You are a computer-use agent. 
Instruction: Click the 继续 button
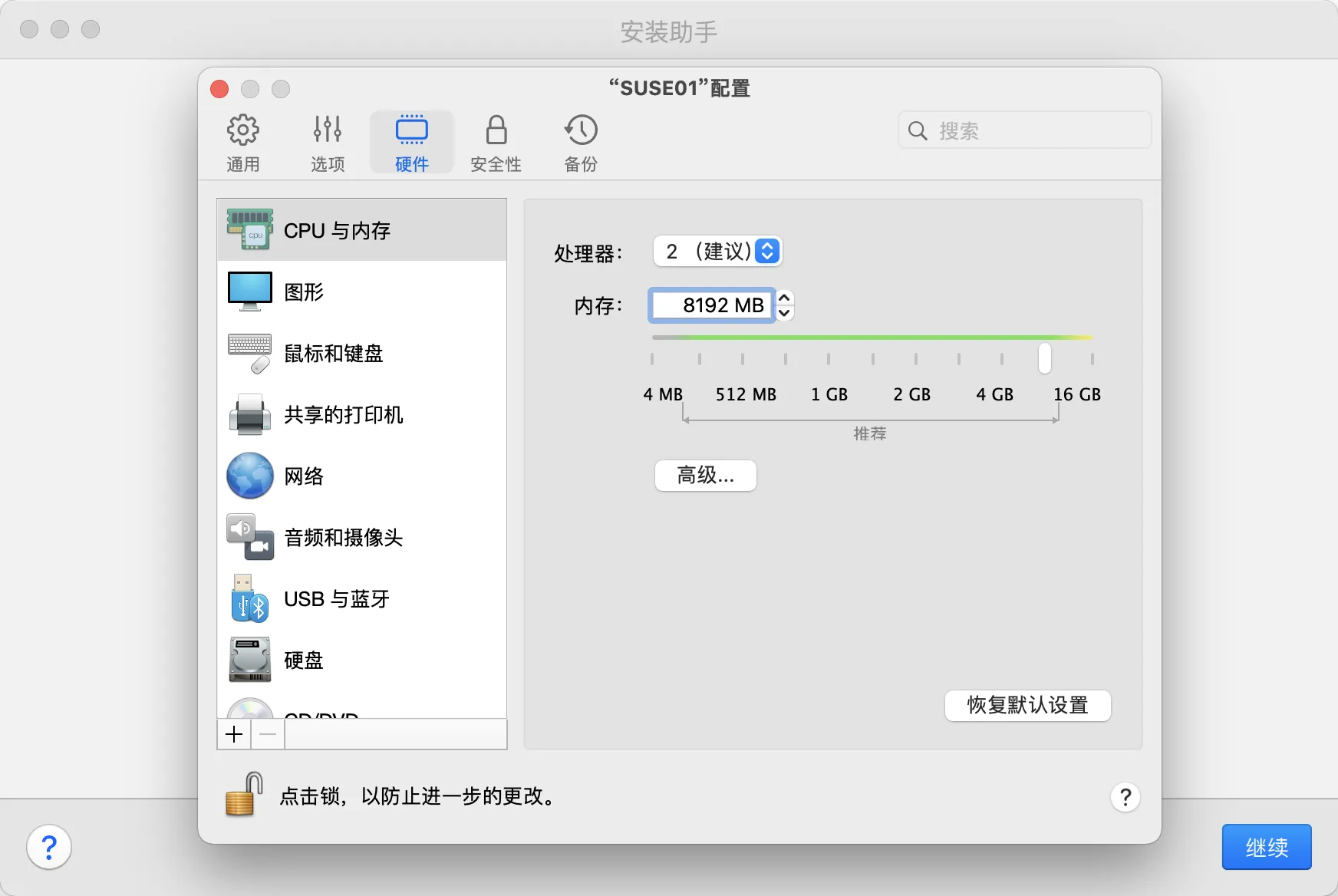[1266, 847]
